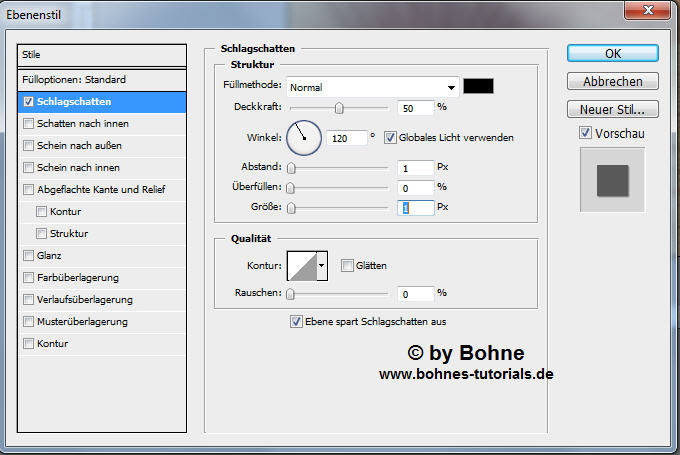680x455 pixels.
Task: Enable the Glätten checkbox
Action: (347, 265)
